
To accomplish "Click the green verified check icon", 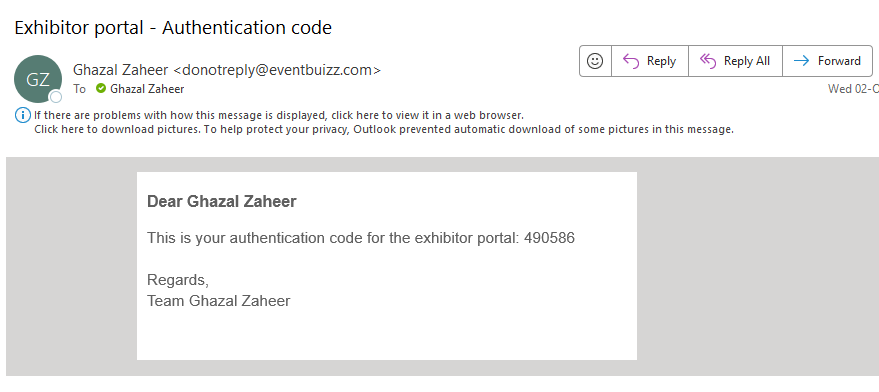I will pyautogui.click(x=101, y=88).
